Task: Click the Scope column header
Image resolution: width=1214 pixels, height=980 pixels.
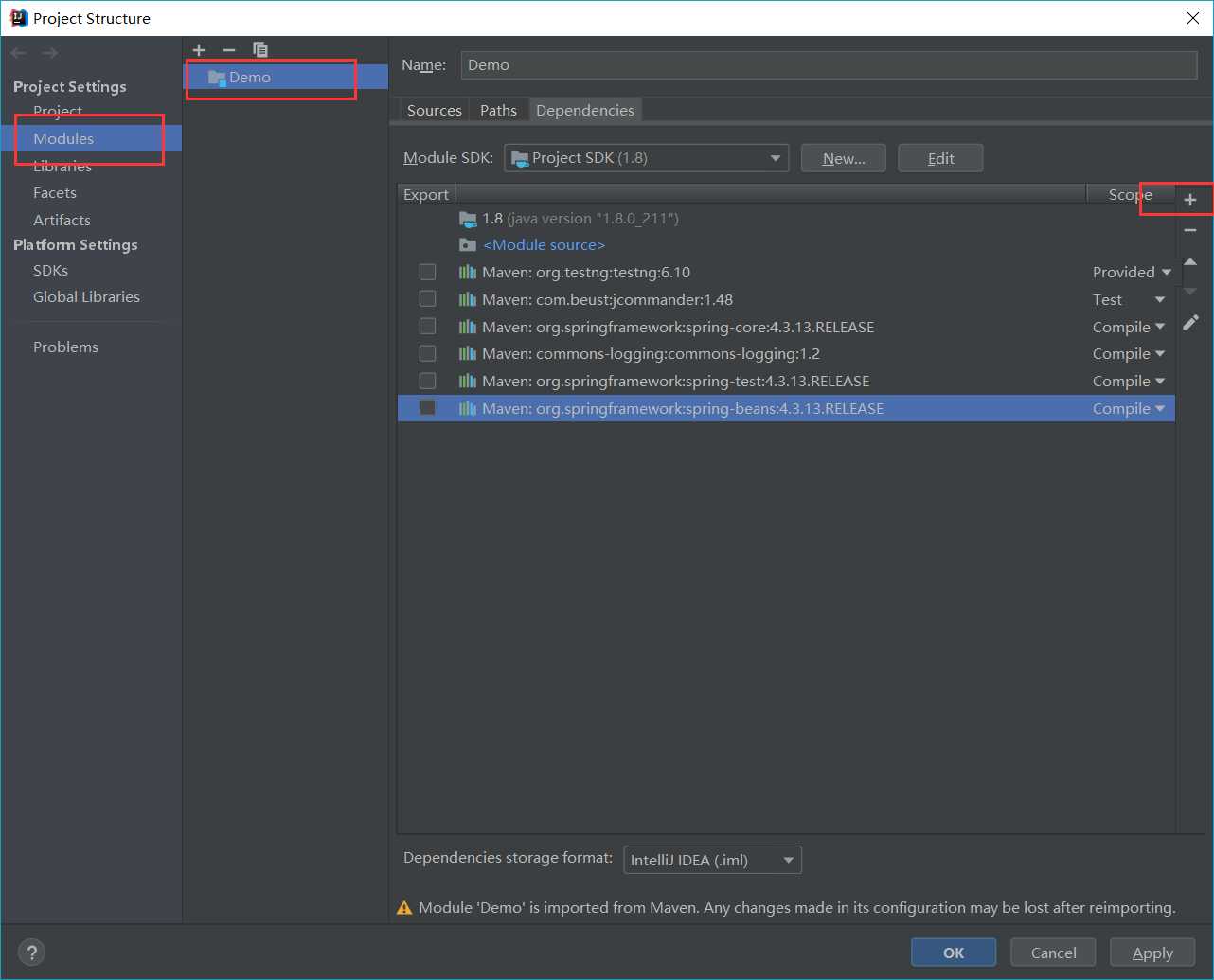Action: pos(1130,194)
